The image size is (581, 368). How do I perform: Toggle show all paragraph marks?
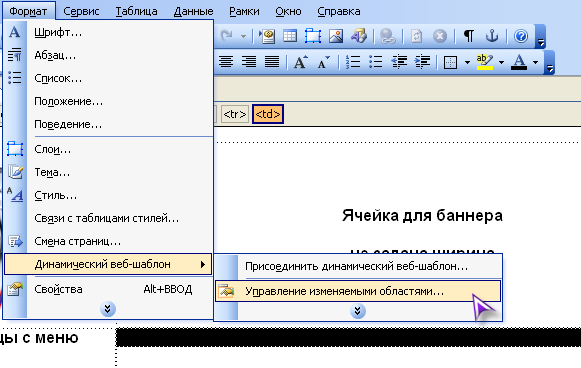(469, 36)
